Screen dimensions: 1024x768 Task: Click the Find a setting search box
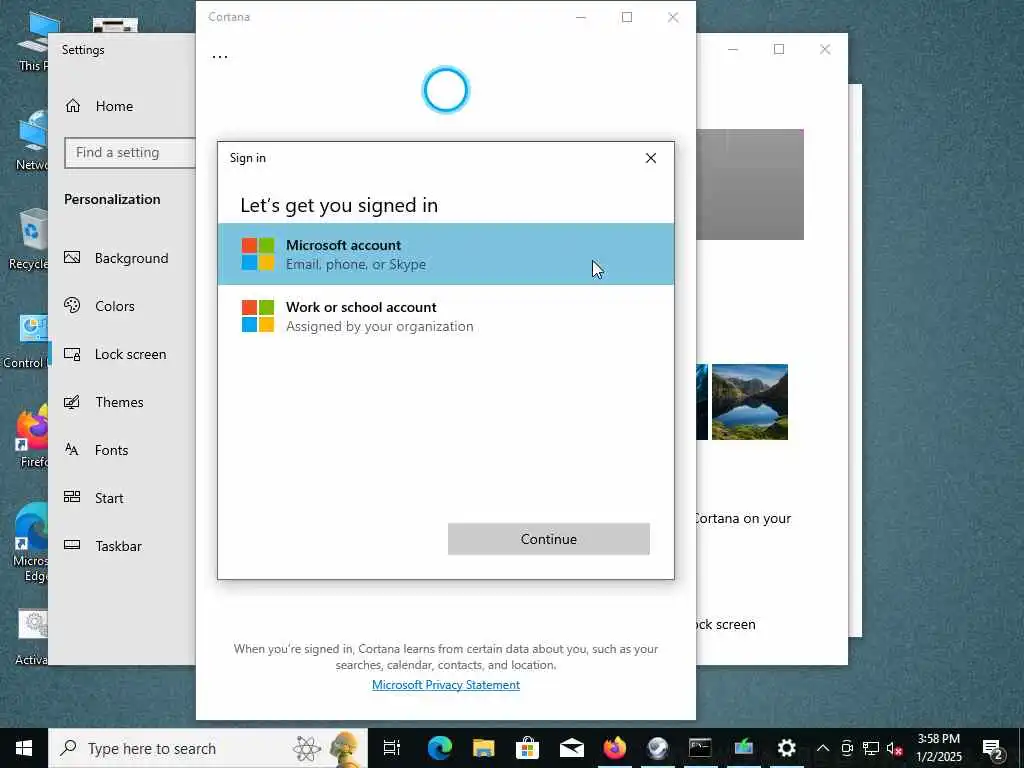(130, 152)
